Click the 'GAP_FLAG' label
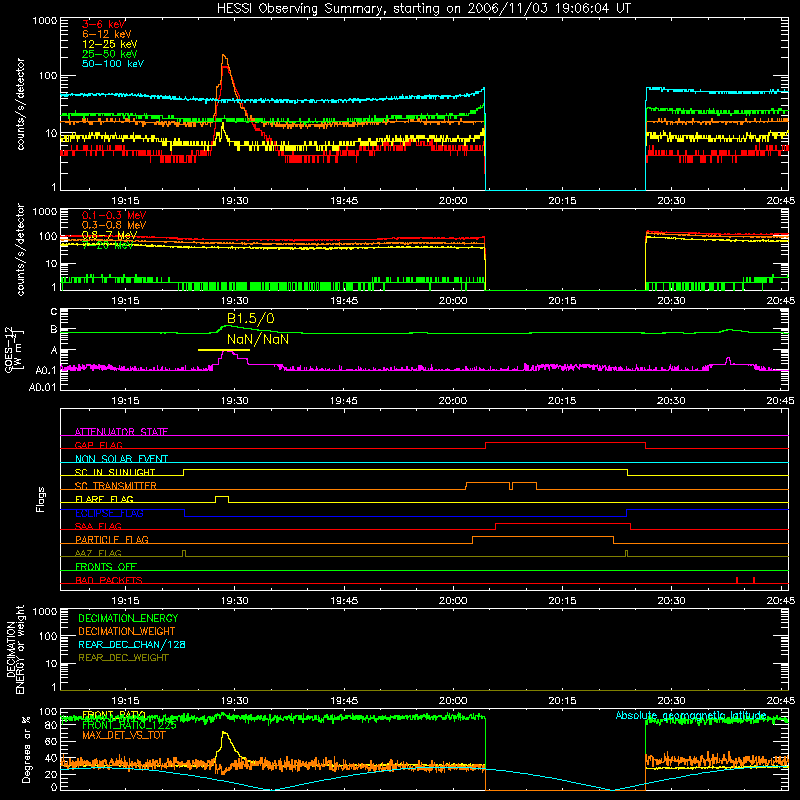Screen dimensions: 800x800 99,445
